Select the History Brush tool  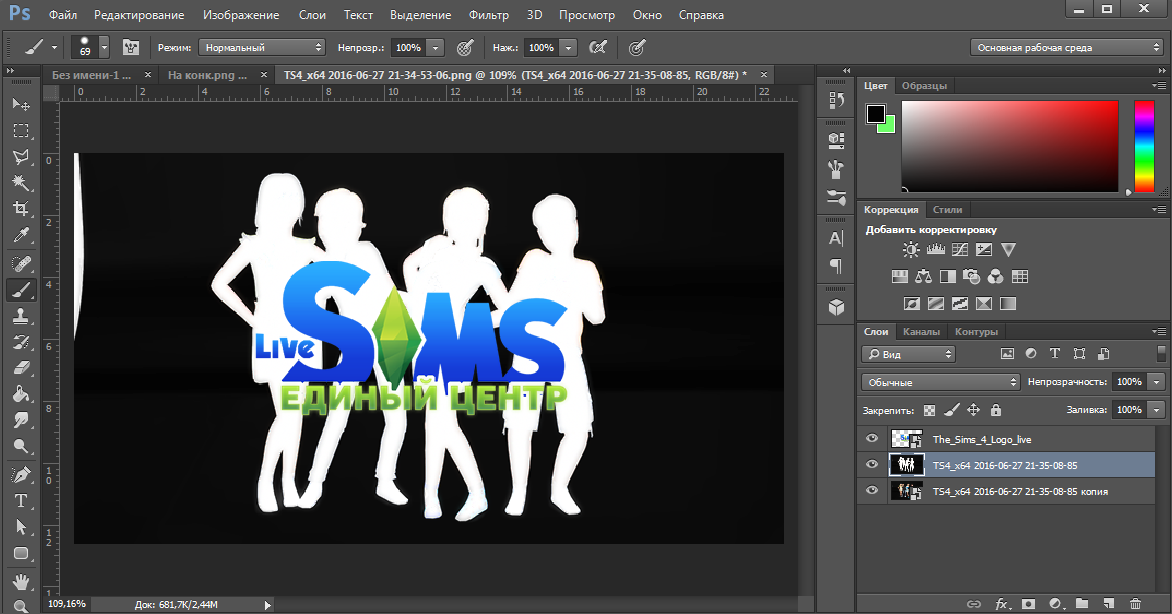pos(21,342)
